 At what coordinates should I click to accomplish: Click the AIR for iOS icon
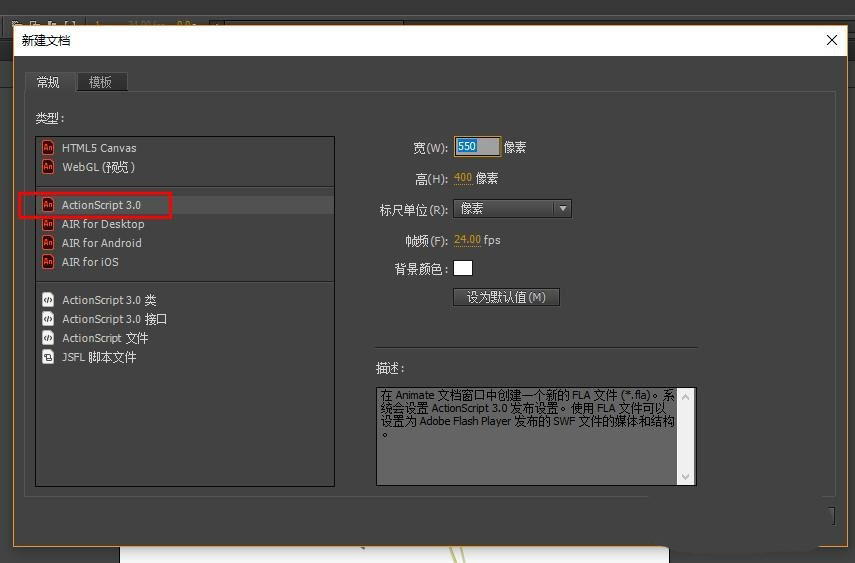48,262
